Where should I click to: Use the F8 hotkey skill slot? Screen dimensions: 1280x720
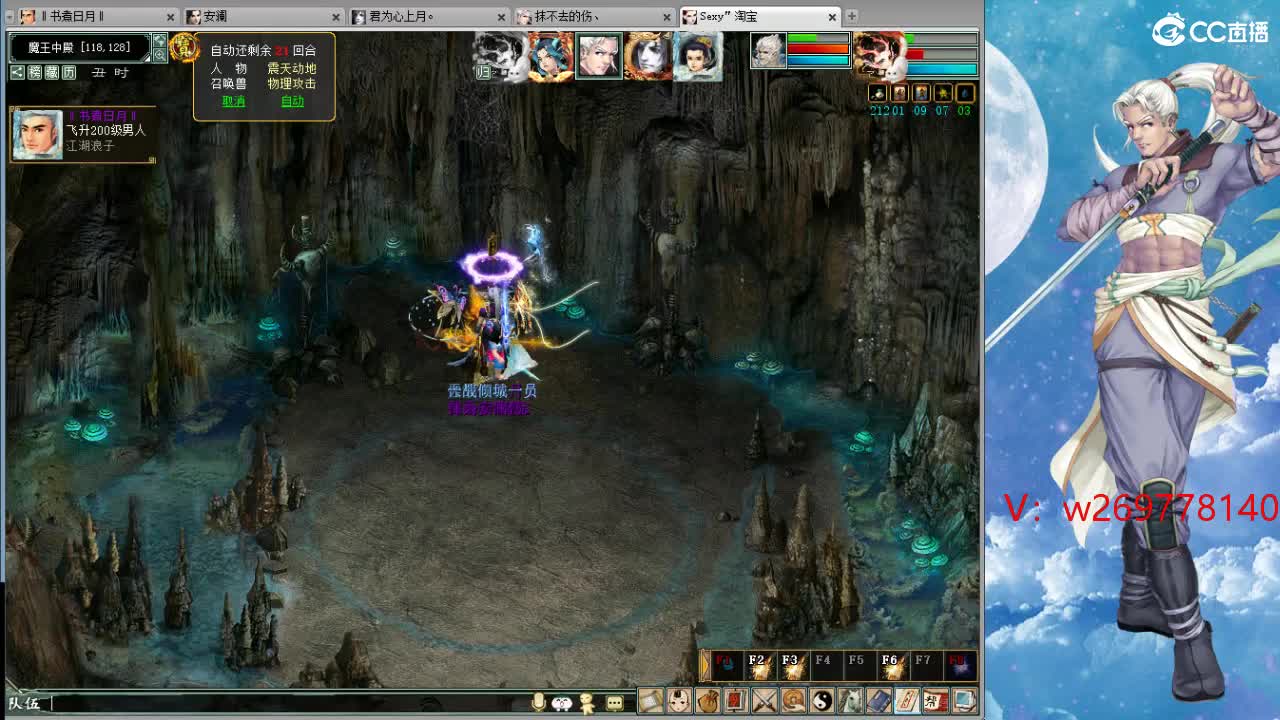coord(958,665)
